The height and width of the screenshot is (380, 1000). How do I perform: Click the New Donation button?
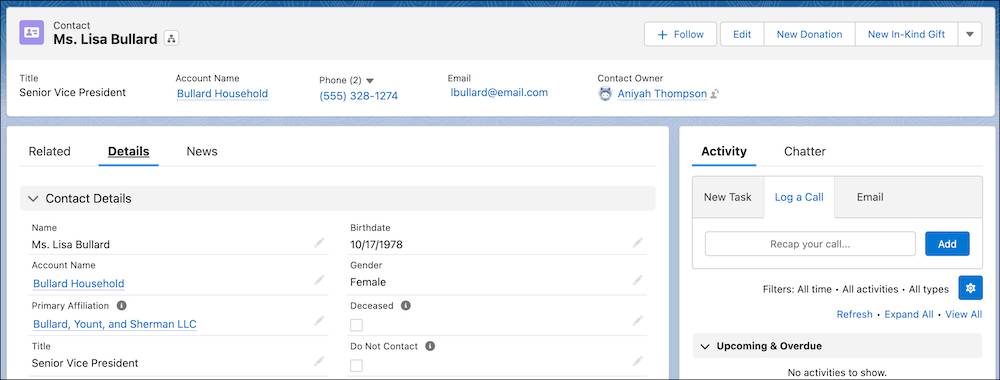coord(809,34)
